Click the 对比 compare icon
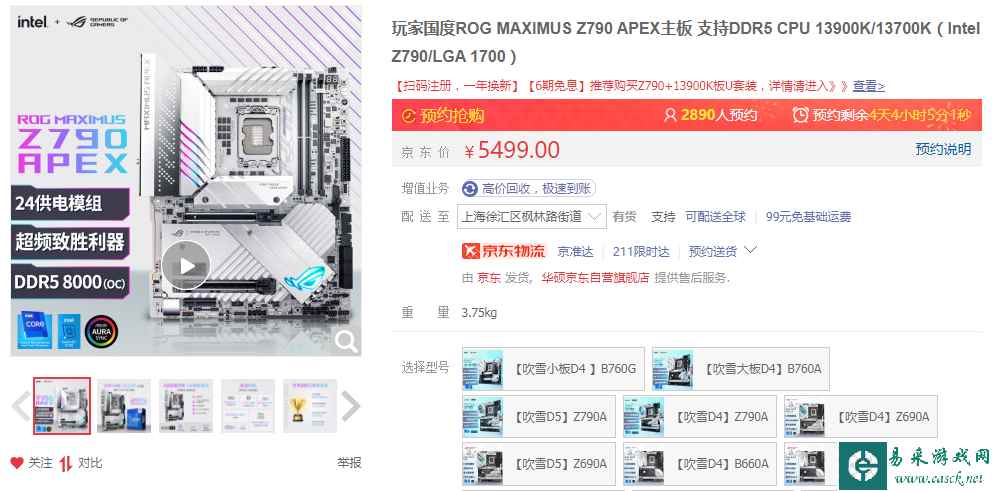The height and width of the screenshot is (491, 992). [x=66, y=463]
